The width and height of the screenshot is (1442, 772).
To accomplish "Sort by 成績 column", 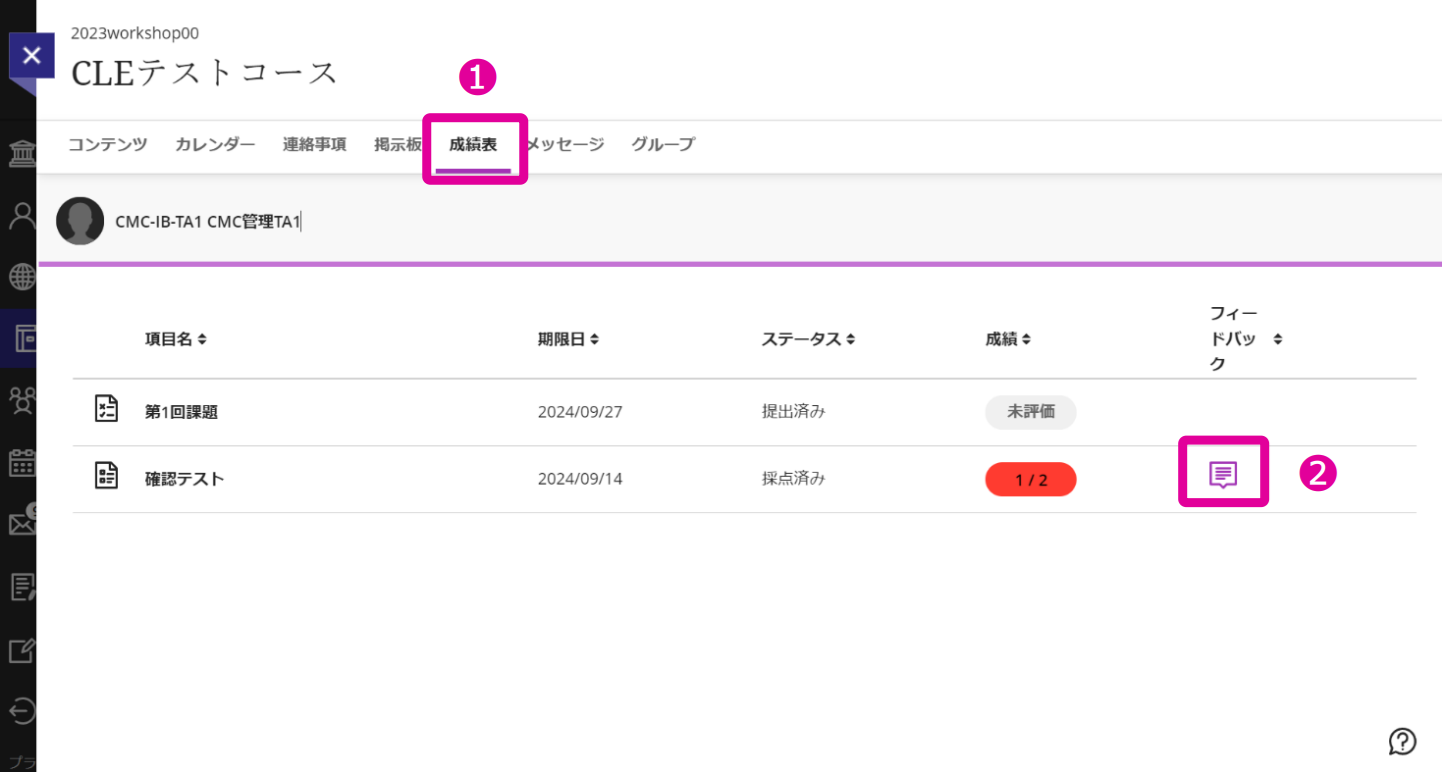I will pyautogui.click(x=1008, y=339).
